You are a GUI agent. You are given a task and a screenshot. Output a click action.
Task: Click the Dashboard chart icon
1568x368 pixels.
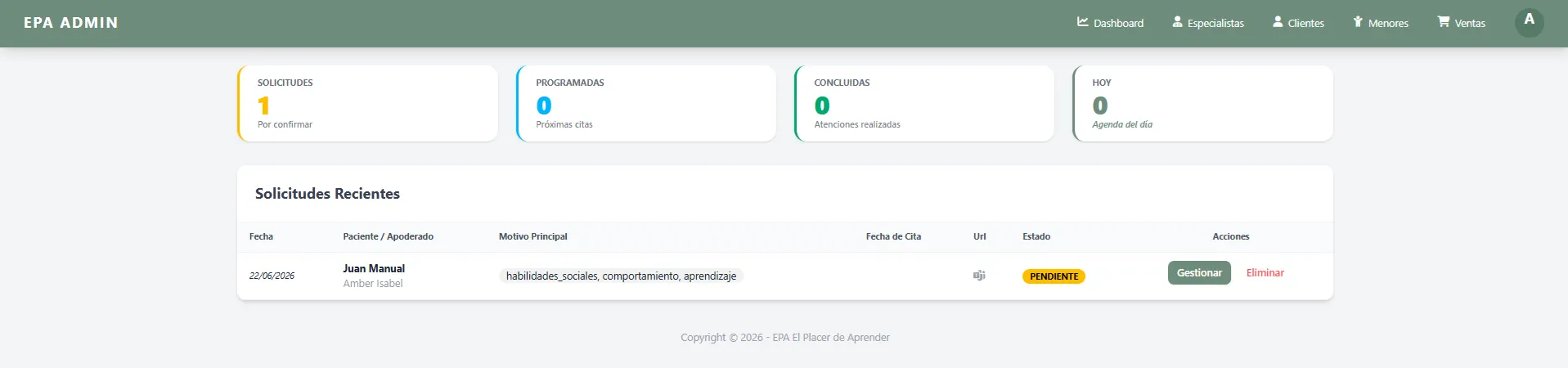[x=1082, y=22]
